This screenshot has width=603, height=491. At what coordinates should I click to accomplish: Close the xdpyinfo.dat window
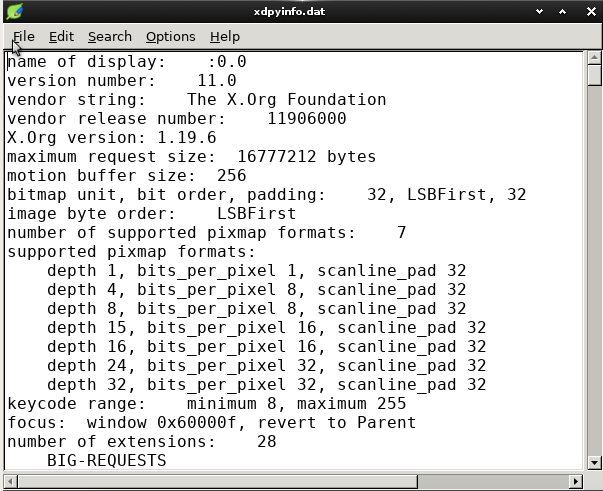click(589, 11)
